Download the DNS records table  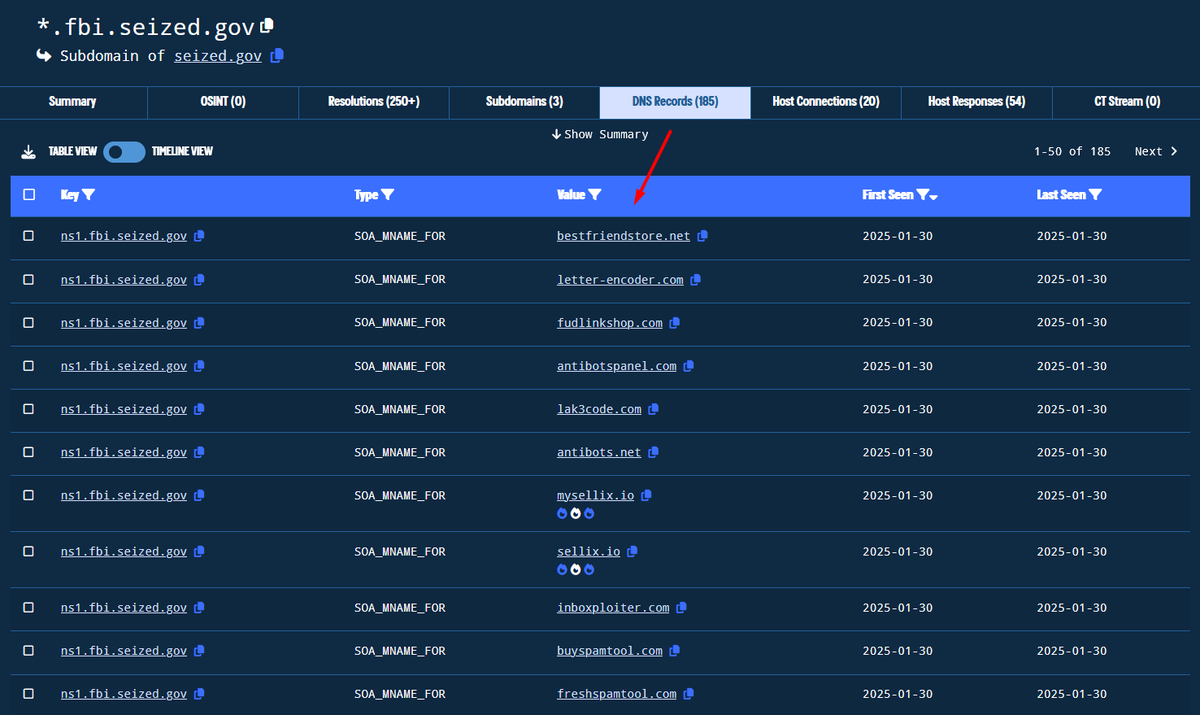[28, 153]
